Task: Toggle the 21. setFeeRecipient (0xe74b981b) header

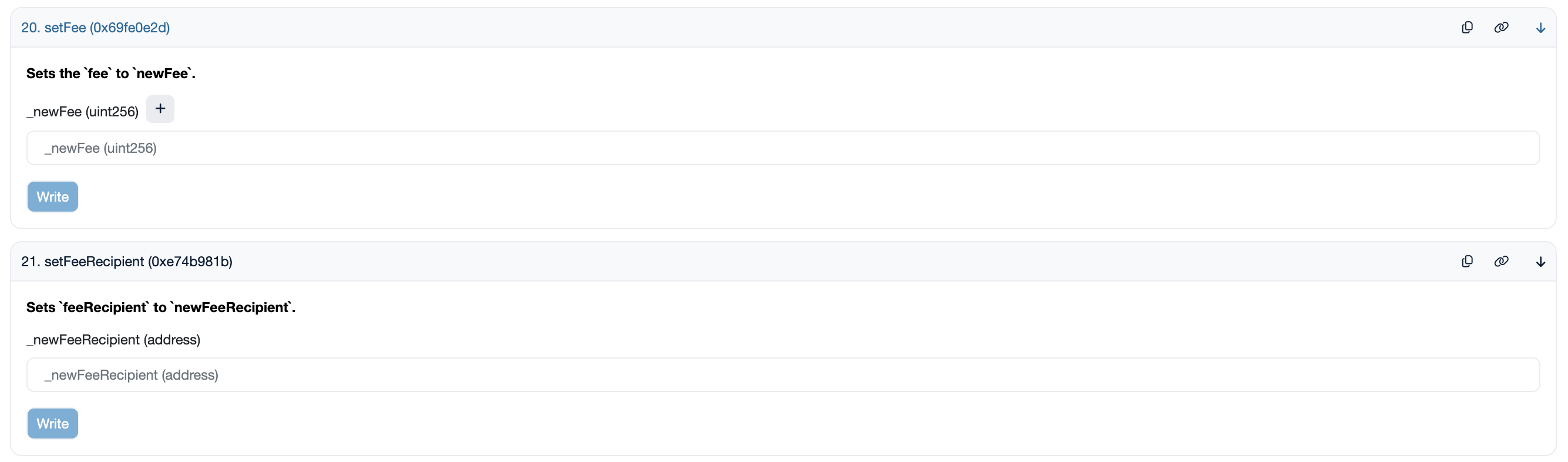Action: 127,262
